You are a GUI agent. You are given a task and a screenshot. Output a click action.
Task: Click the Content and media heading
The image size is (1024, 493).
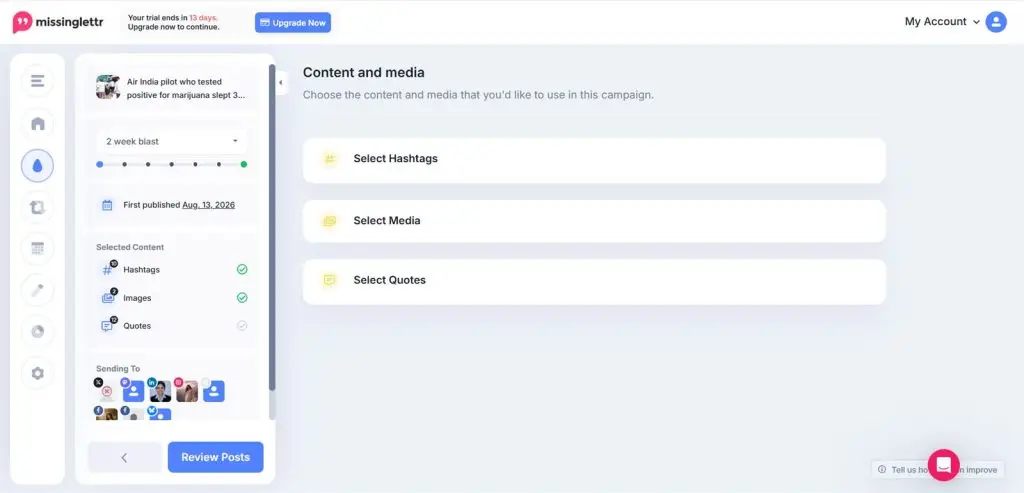[x=363, y=72]
